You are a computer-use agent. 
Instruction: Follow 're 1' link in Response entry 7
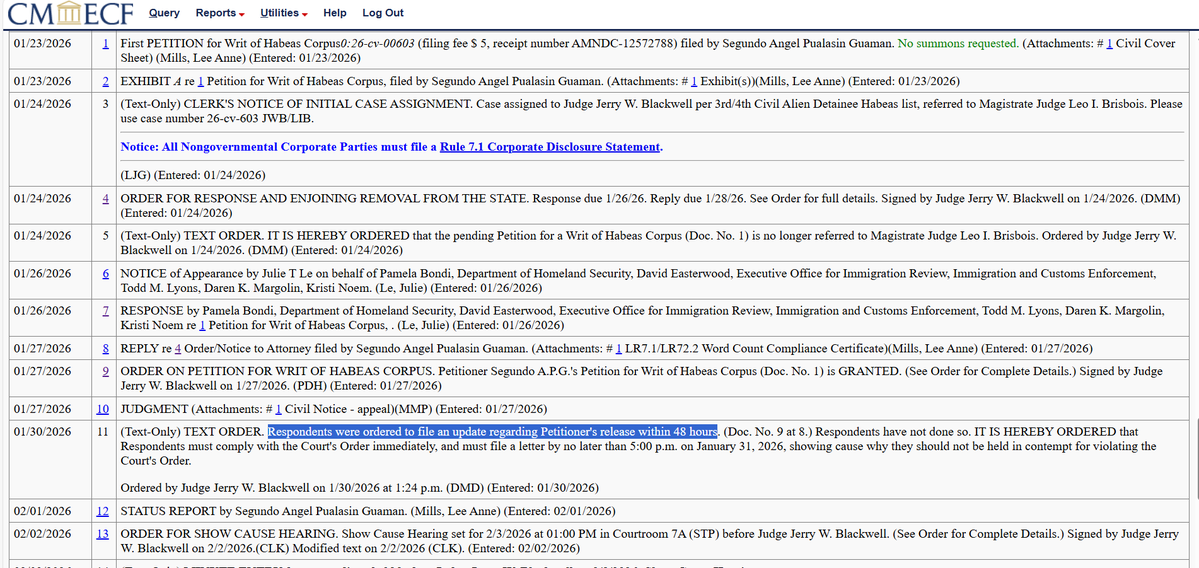pyautogui.click(x=203, y=325)
